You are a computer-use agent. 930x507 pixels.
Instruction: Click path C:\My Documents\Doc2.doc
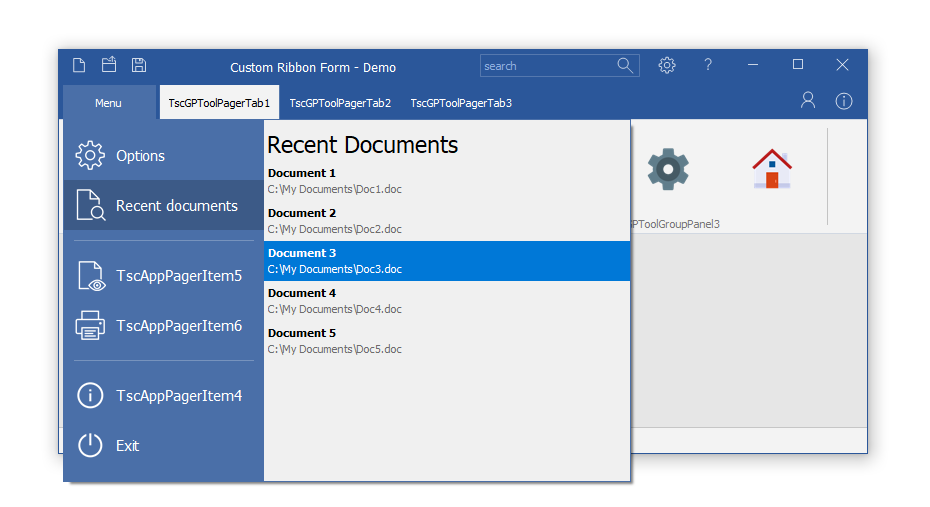pos(335,229)
